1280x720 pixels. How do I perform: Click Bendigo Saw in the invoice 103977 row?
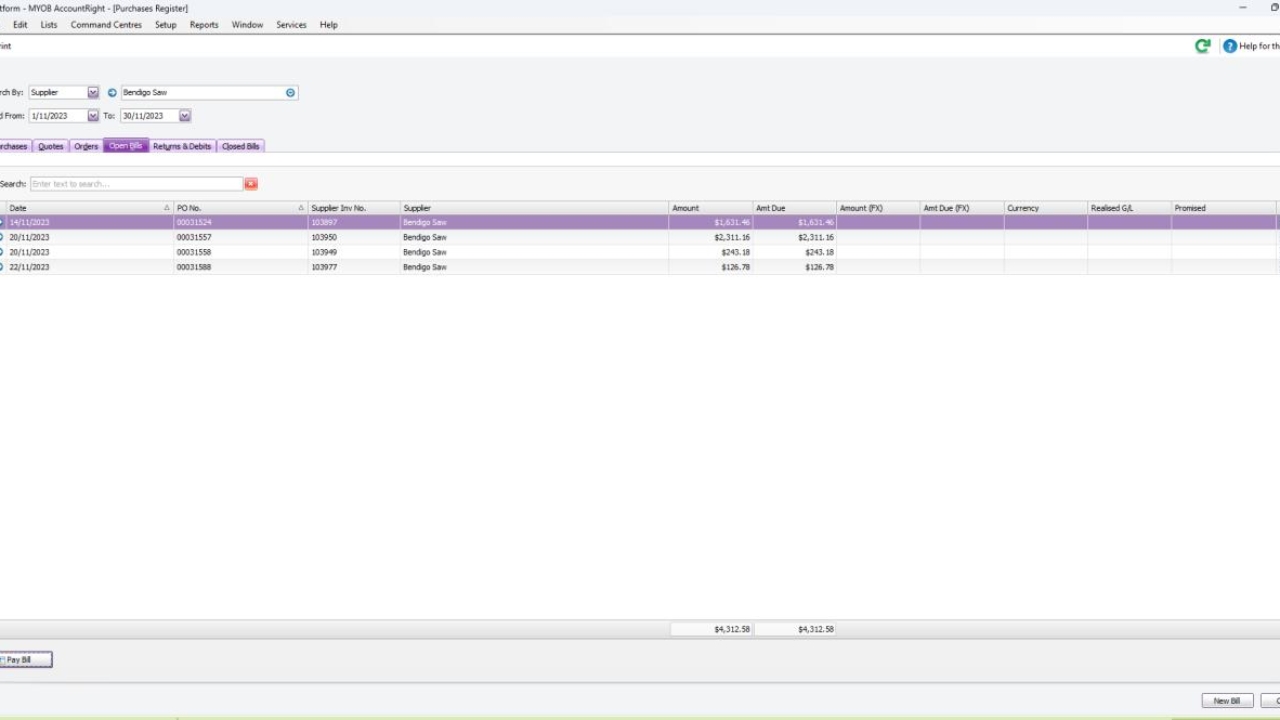425,267
